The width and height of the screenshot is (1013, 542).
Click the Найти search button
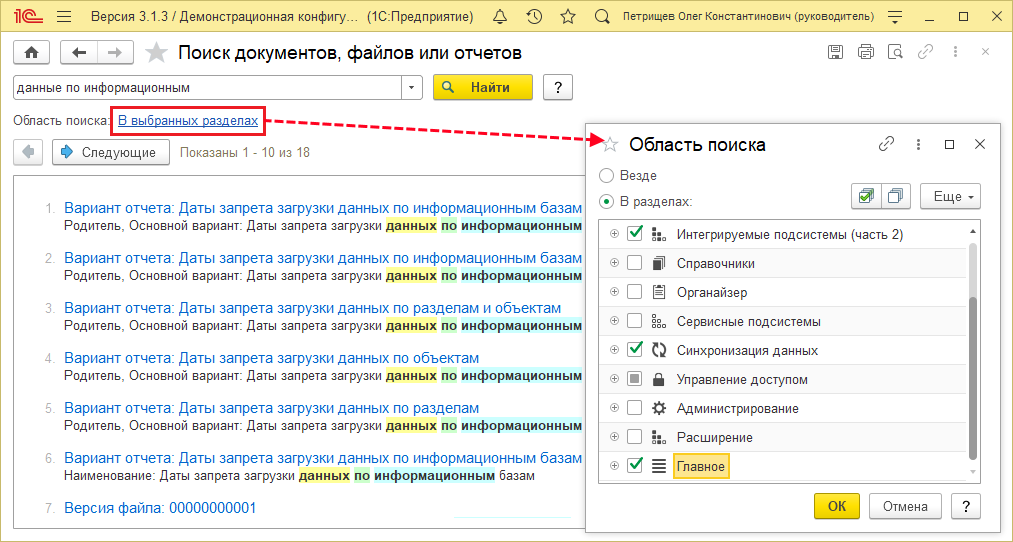coord(483,88)
